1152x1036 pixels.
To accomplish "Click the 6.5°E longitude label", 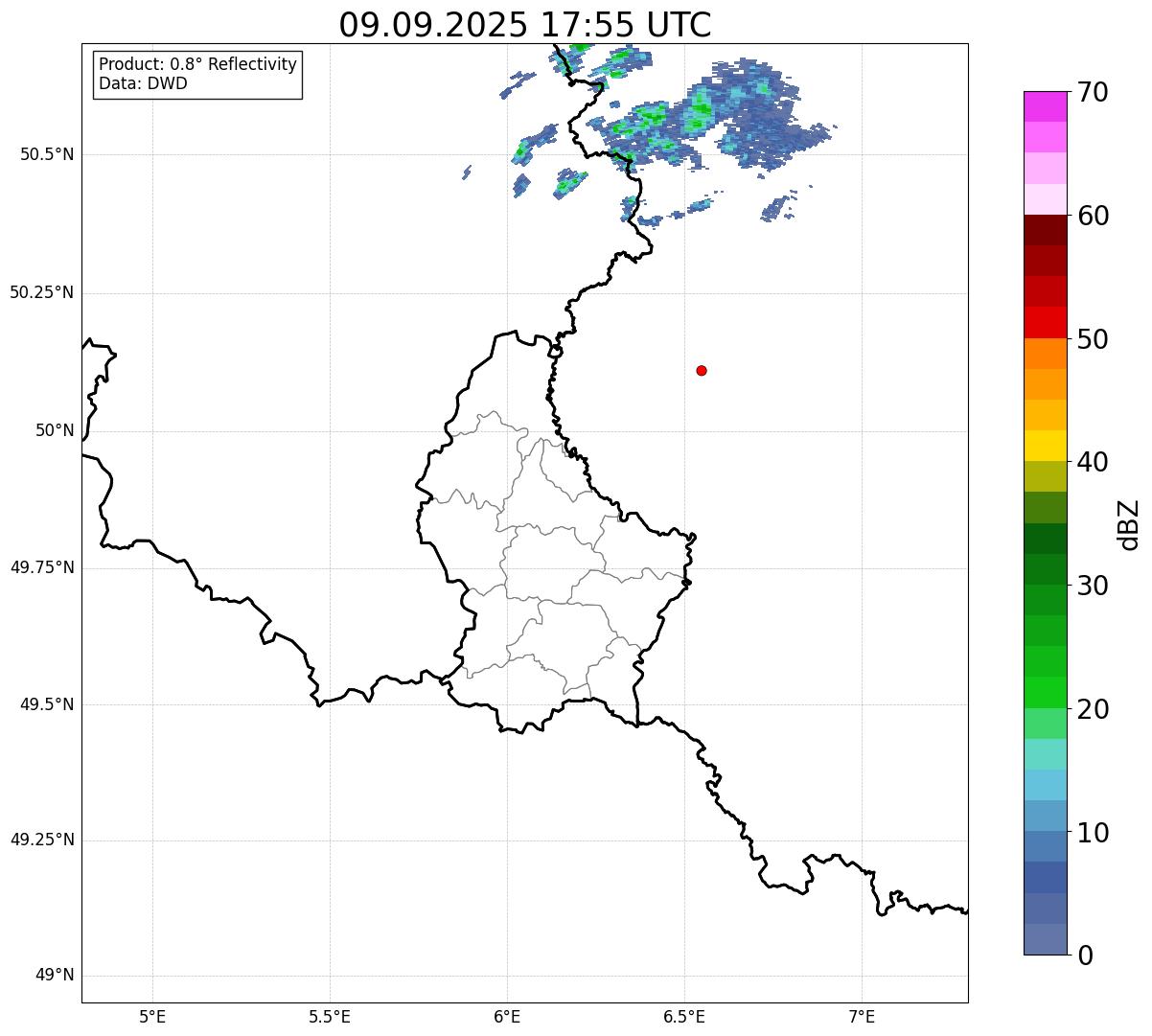I will coord(684,1017).
